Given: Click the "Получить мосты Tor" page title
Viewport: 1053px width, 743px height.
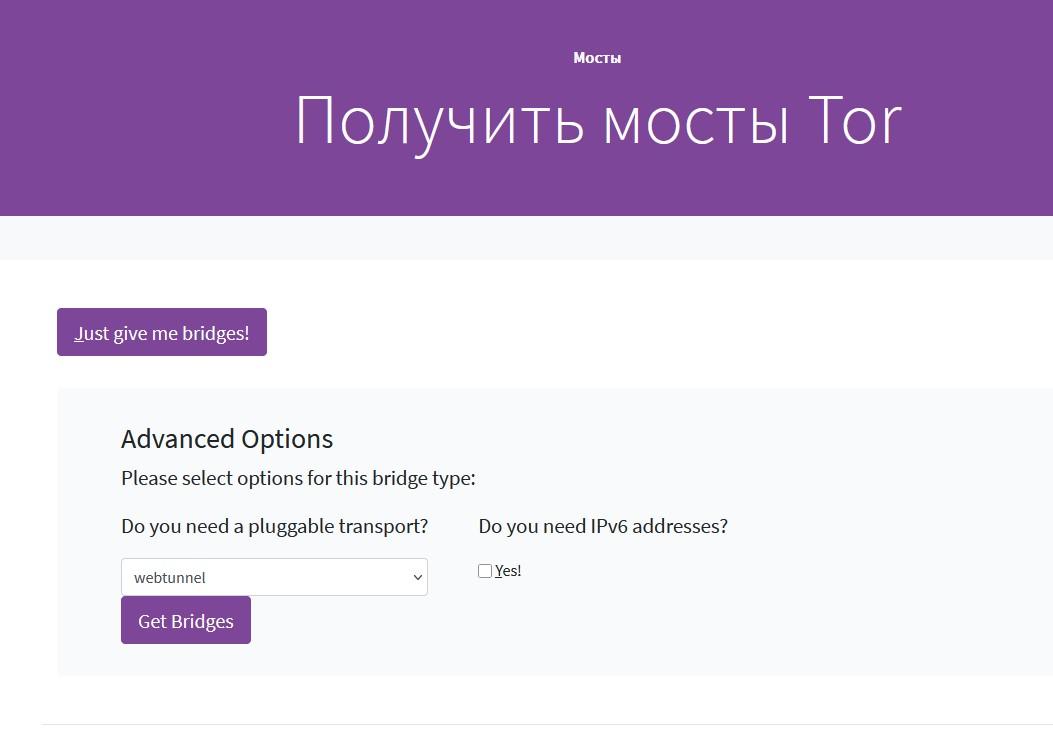Looking at the screenshot, I should click(x=597, y=121).
